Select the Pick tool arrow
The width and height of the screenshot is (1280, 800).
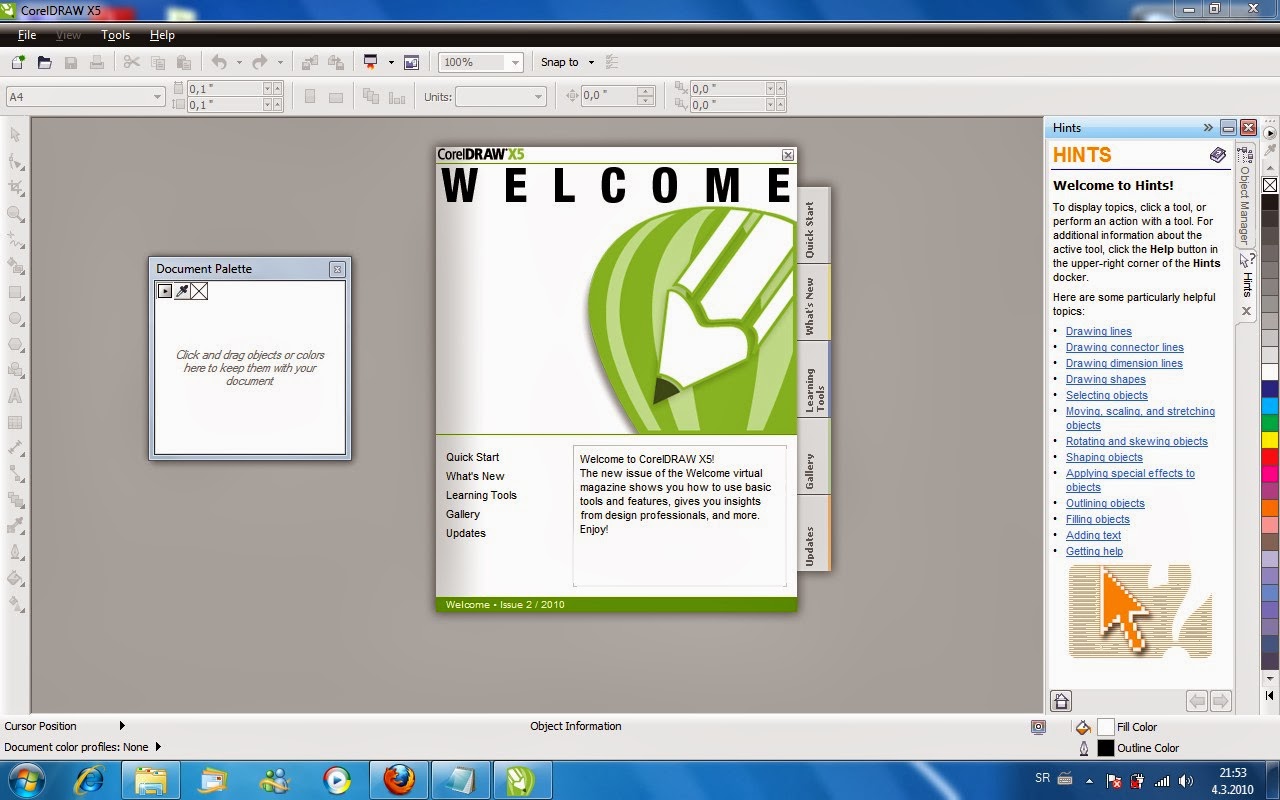coord(15,135)
